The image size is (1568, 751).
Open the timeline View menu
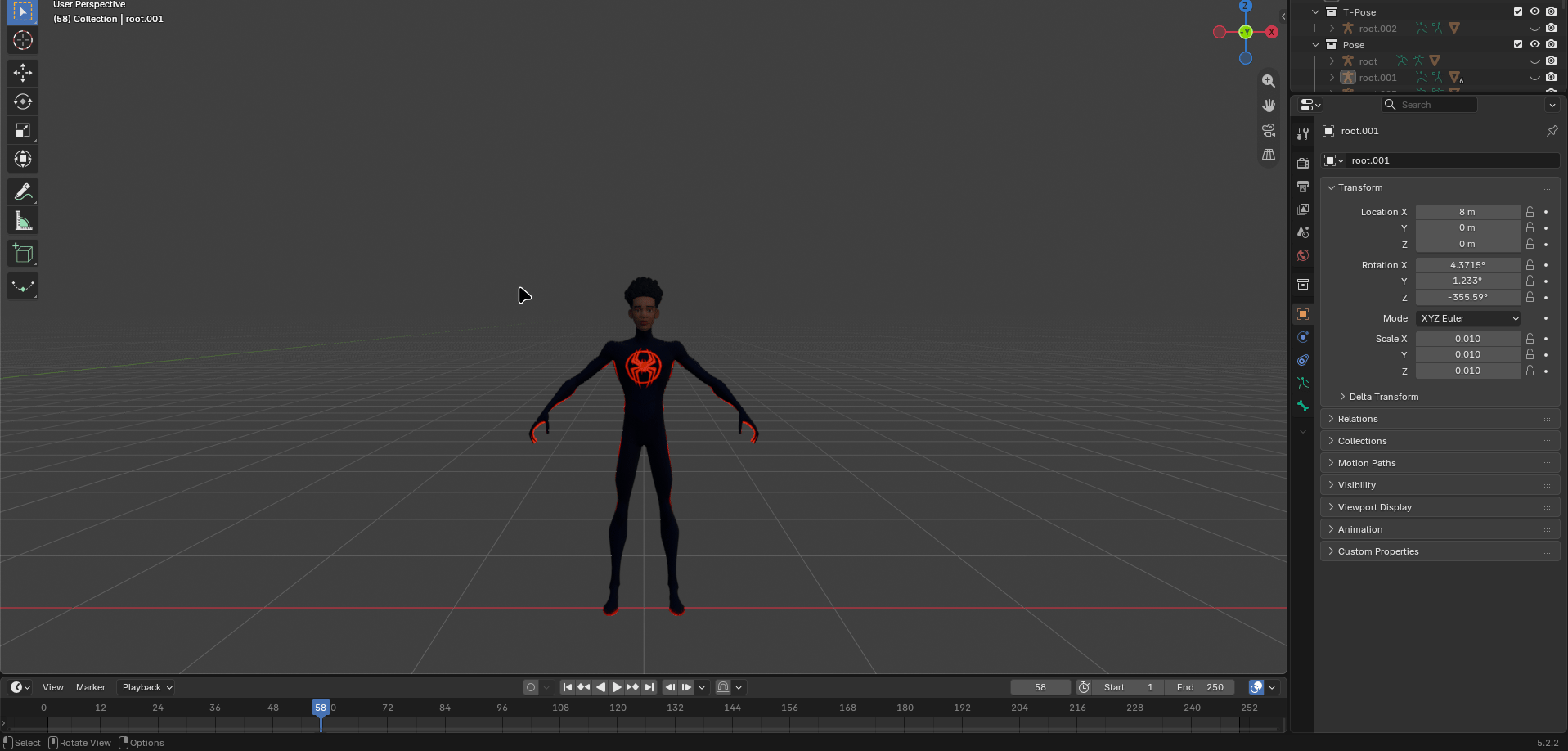[x=53, y=687]
